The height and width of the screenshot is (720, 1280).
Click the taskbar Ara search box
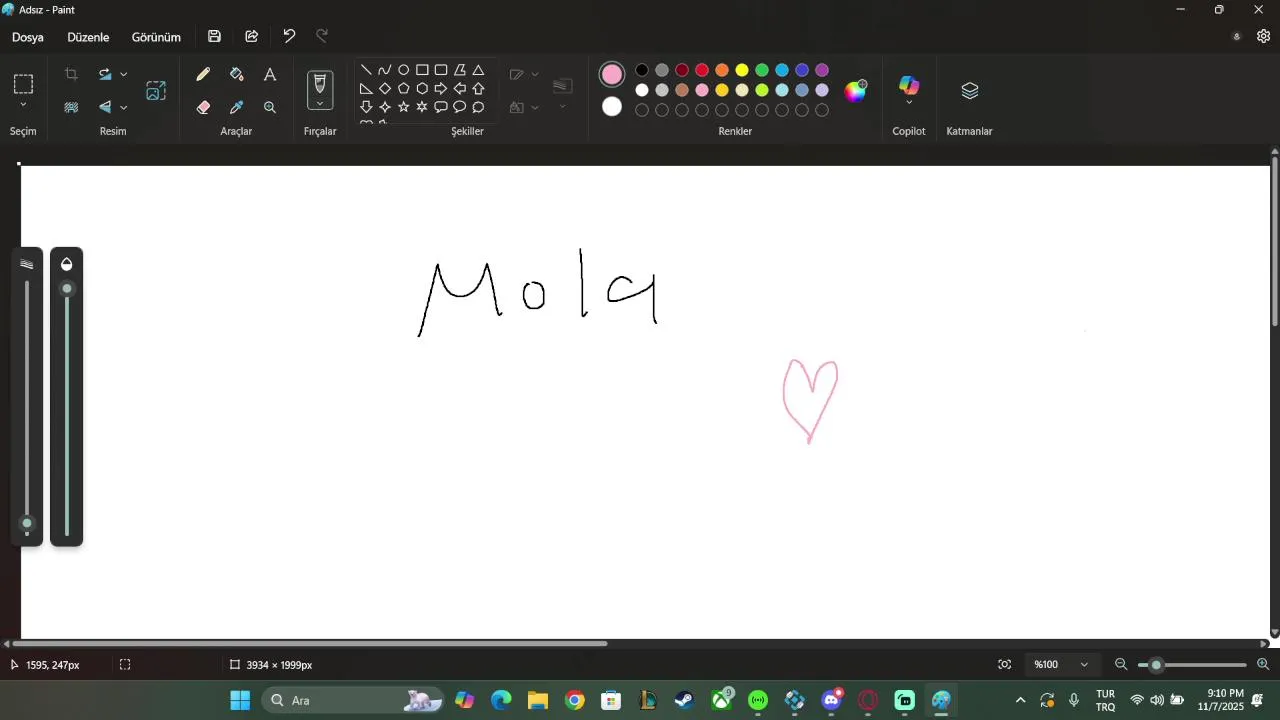(x=352, y=700)
